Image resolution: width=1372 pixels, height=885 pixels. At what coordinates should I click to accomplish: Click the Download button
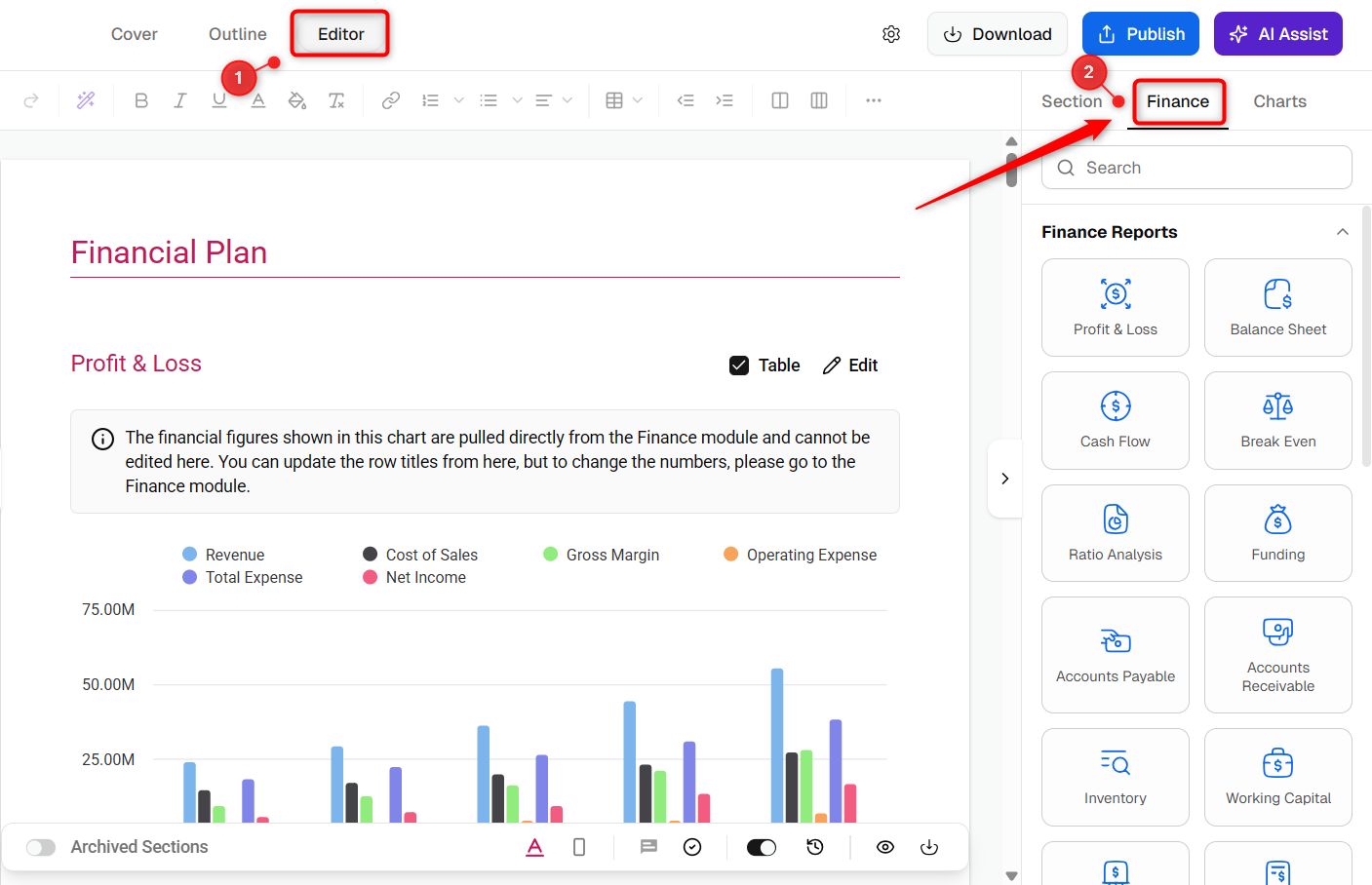click(x=998, y=34)
